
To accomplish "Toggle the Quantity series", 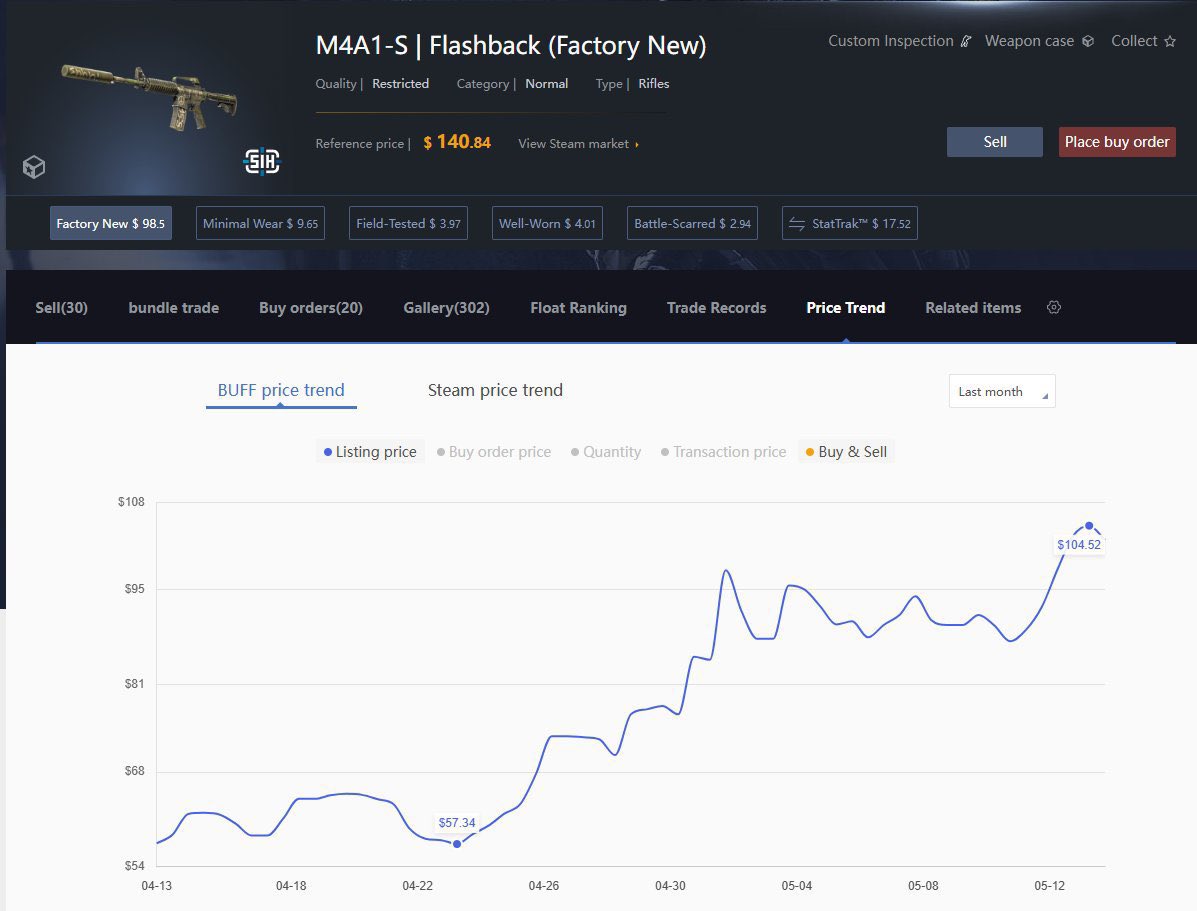I will 606,451.
